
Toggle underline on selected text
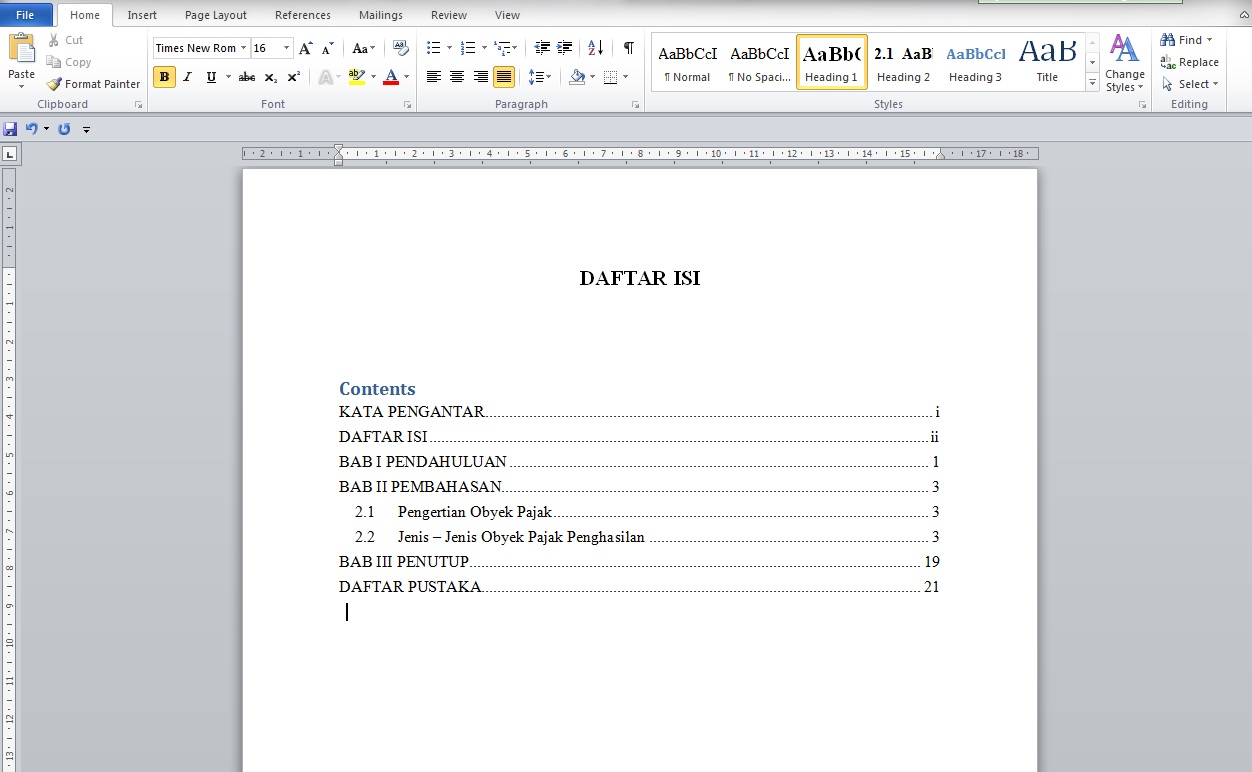[x=210, y=76]
